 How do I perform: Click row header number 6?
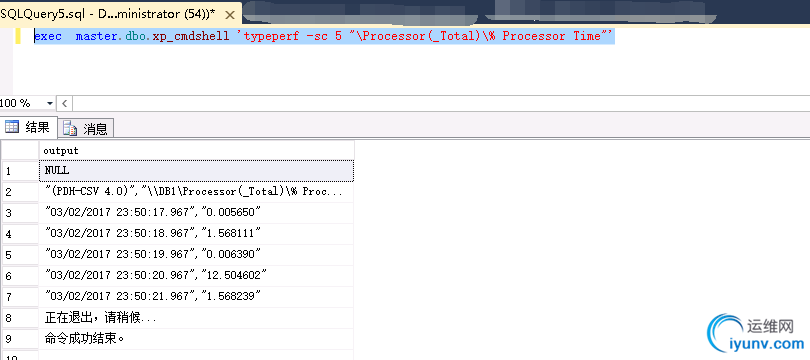point(20,276)
